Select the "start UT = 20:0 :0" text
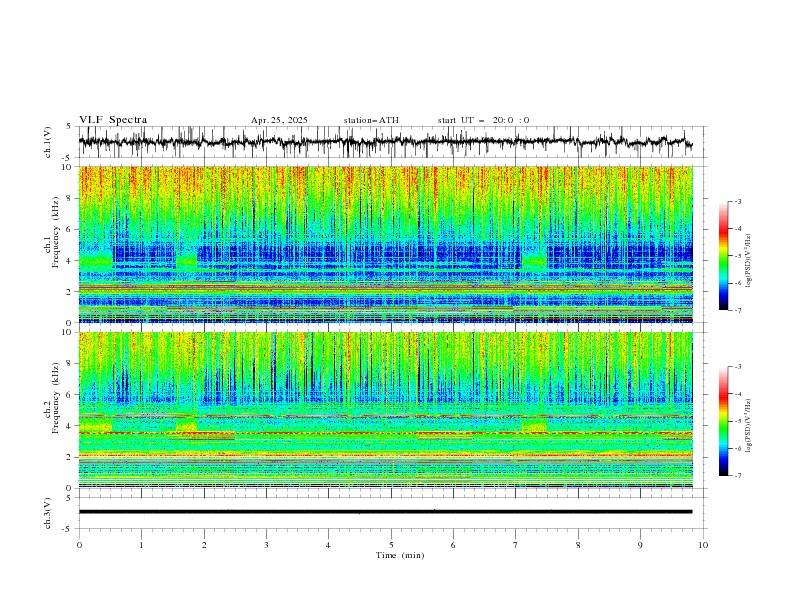Screen dimensions: 792x612 pos(483,120)
